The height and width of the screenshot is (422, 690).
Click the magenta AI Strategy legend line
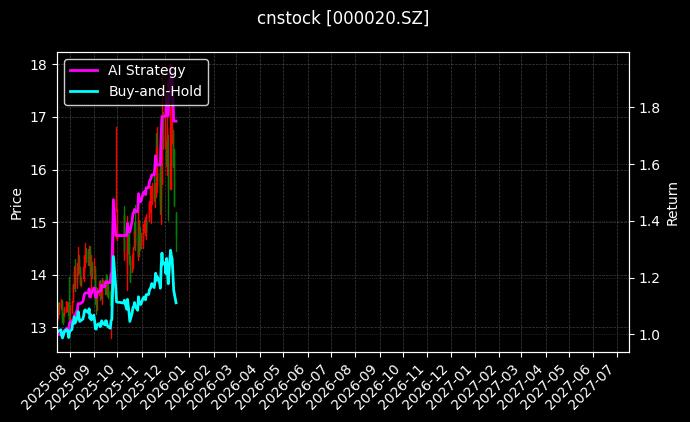pyautogui.click(x=84, y=70)
